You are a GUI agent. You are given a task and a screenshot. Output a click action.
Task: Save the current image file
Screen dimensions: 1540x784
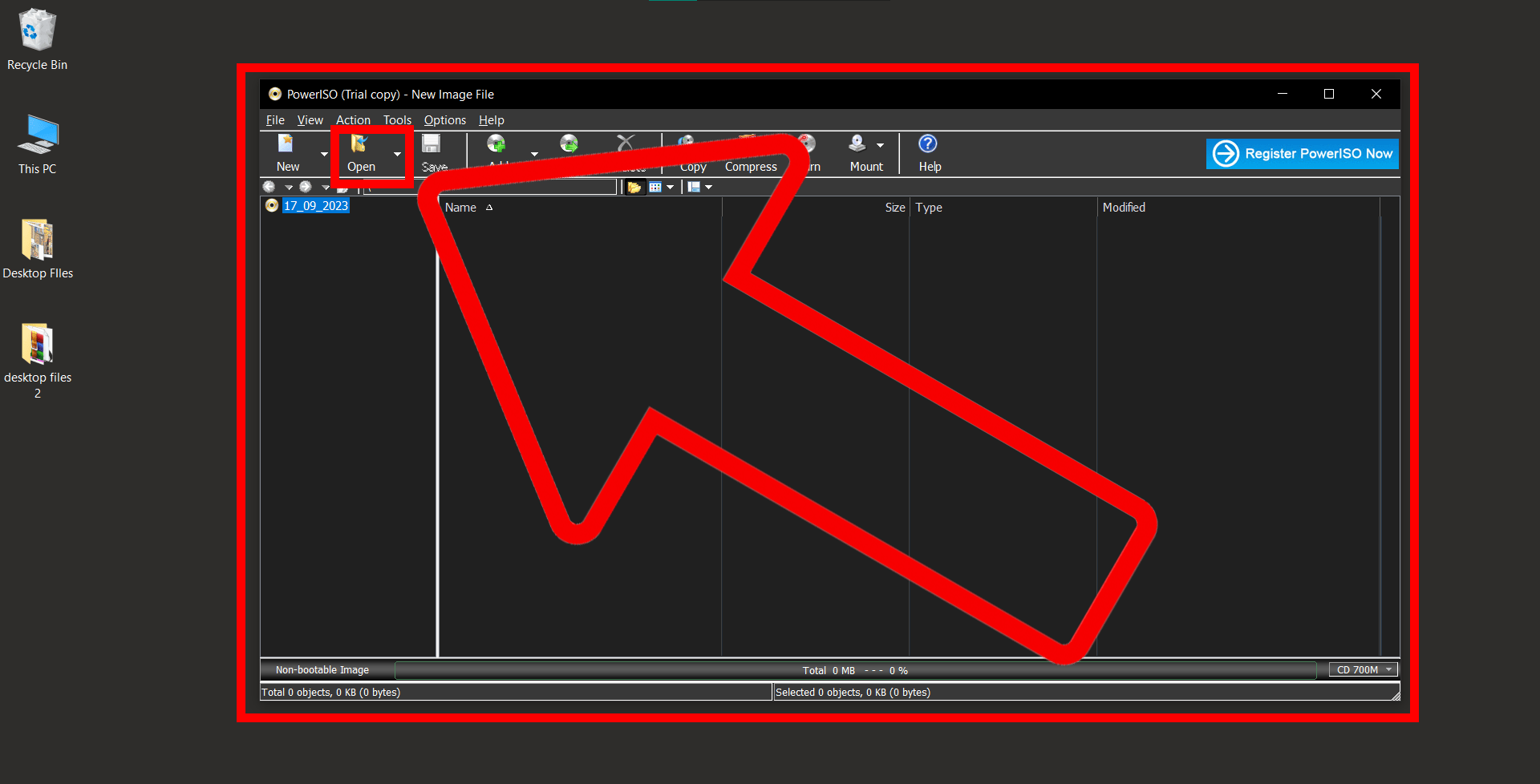[x=432, y=152]
